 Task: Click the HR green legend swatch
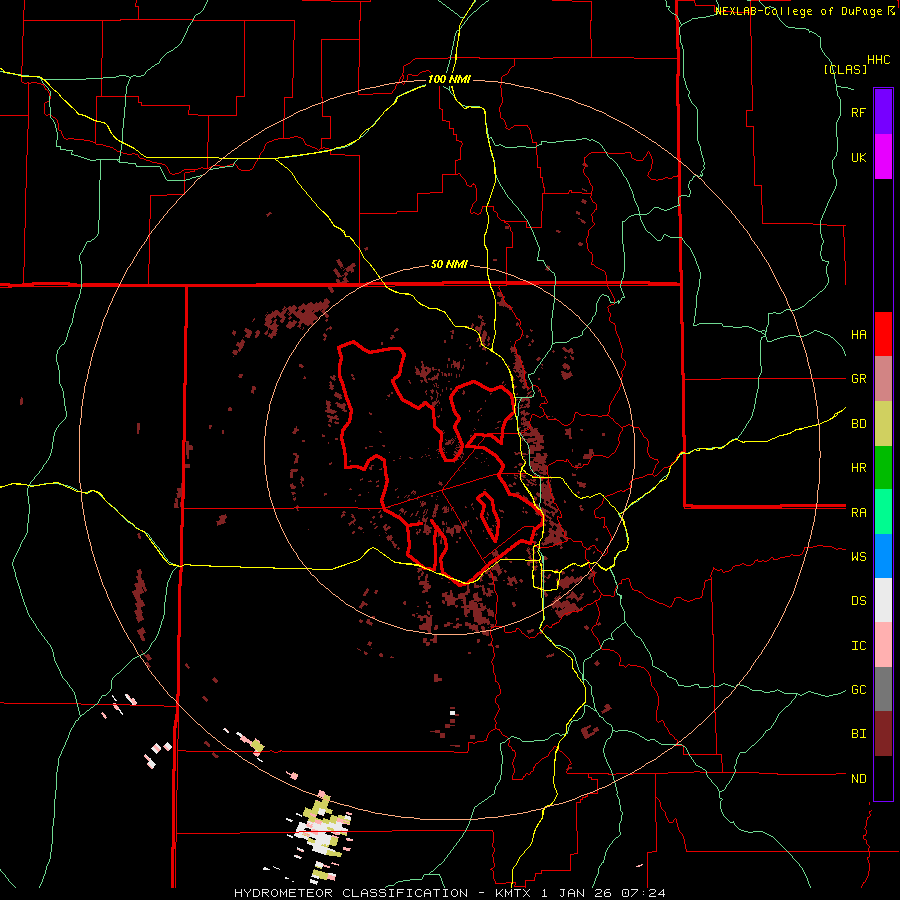click(x=883, y=468)
